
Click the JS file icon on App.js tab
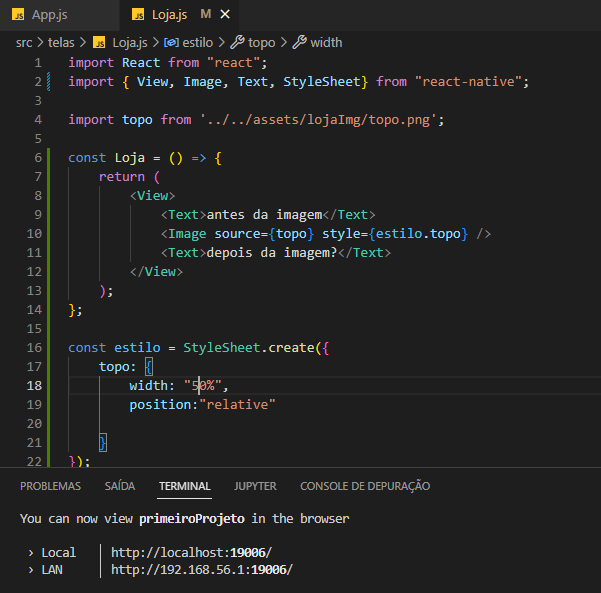(x=18, y=15)
